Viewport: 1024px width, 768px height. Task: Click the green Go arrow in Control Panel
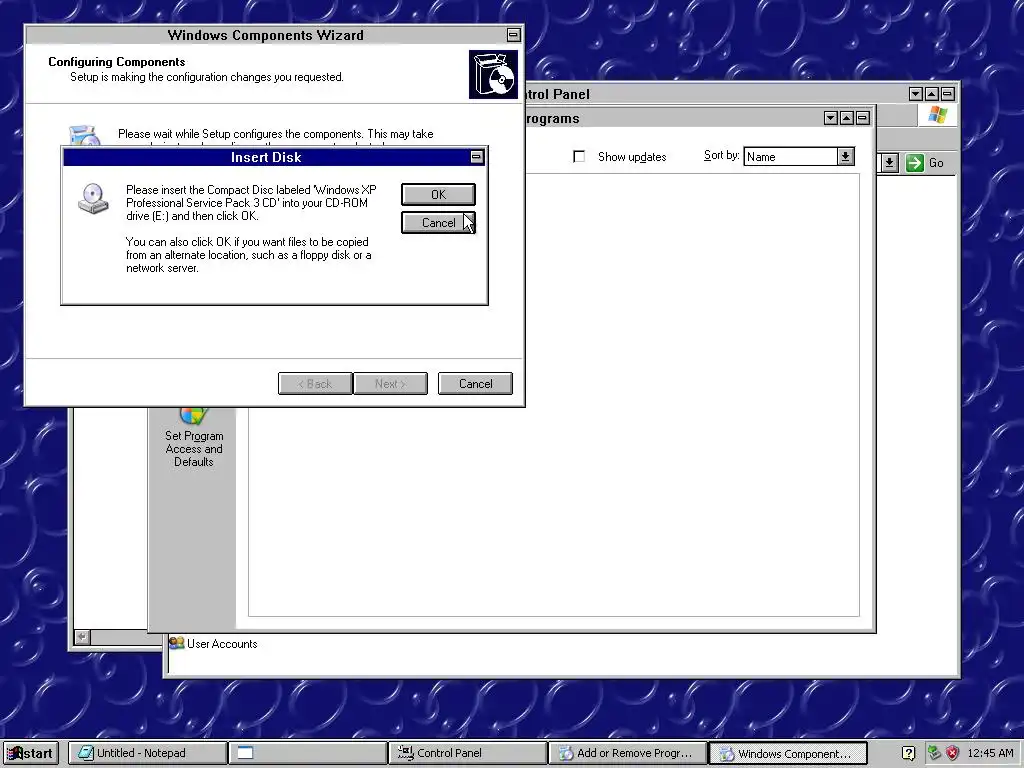[x=915, y=163]
